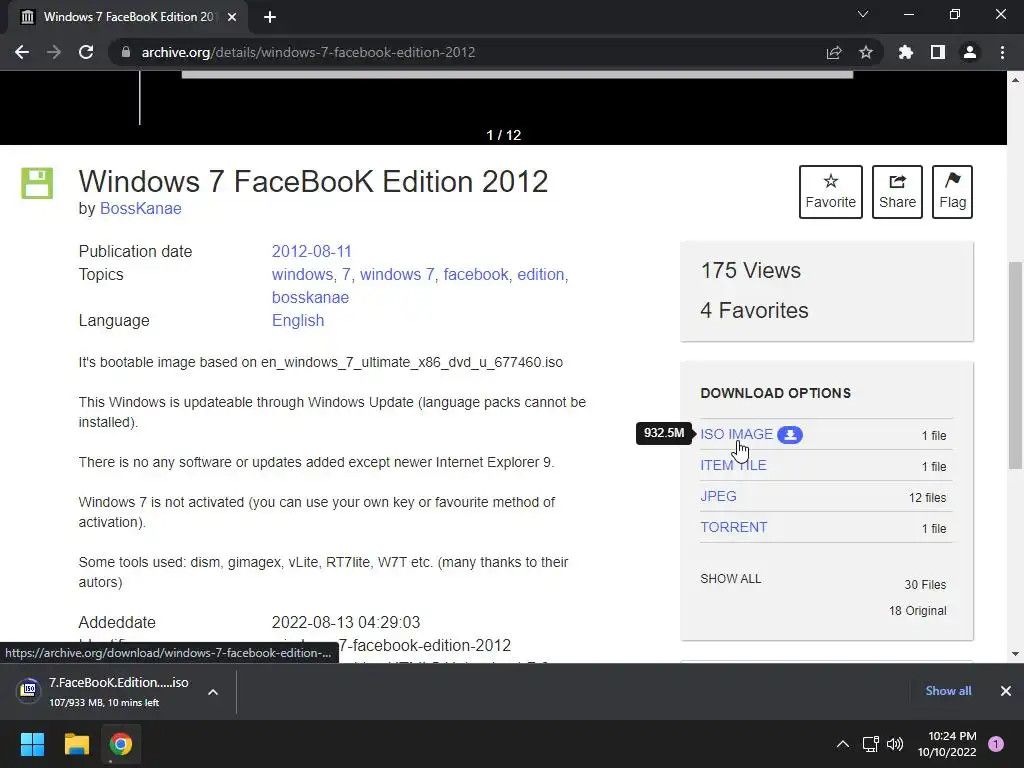The width and height of the screenshot is (1024, 768).
Task: Open a new browser tab
Action: 270,17
